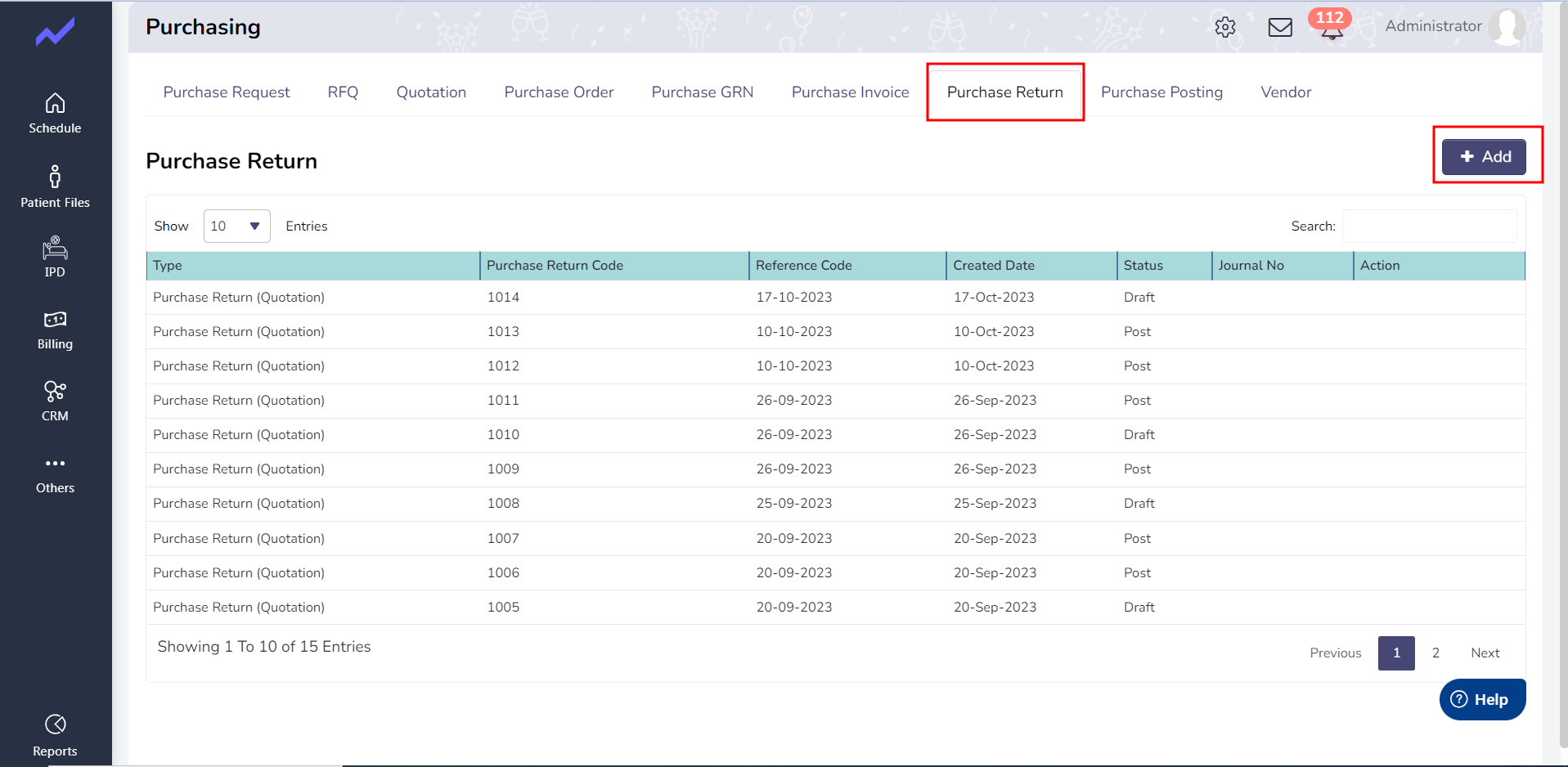Open the Billing module
Image resolution: width=1568 pixels, height=767 pixels.
click(55, 330)
